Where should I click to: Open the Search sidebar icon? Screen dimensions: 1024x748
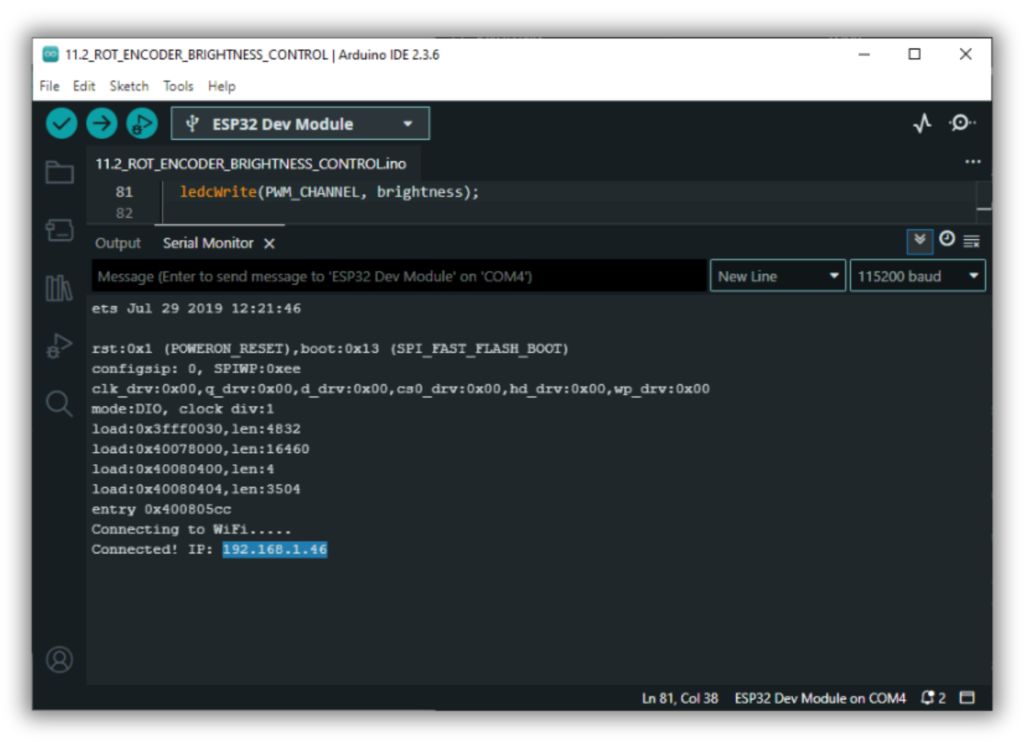(x=59, y=404)
